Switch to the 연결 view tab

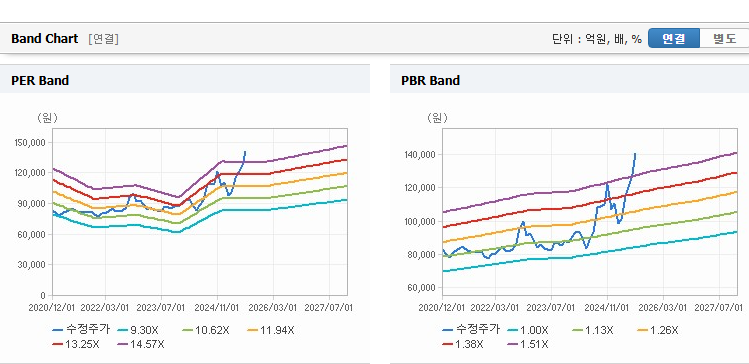tap(674, 39)
